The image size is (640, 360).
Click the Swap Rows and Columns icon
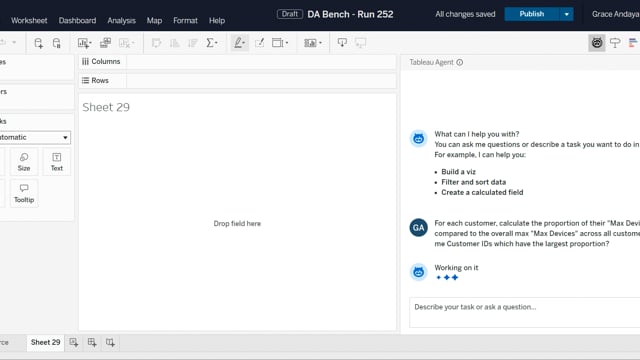pyautogui.click(x=156, y=43)
